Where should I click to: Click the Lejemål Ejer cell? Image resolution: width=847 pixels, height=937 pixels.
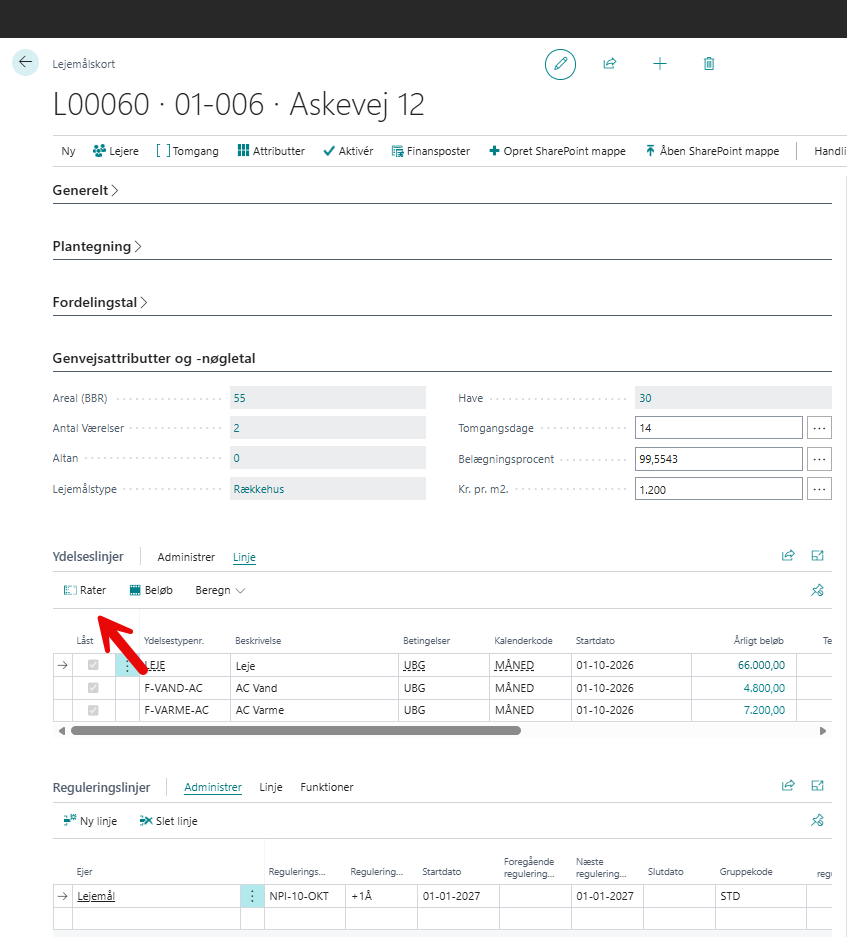tap(156, 896)
